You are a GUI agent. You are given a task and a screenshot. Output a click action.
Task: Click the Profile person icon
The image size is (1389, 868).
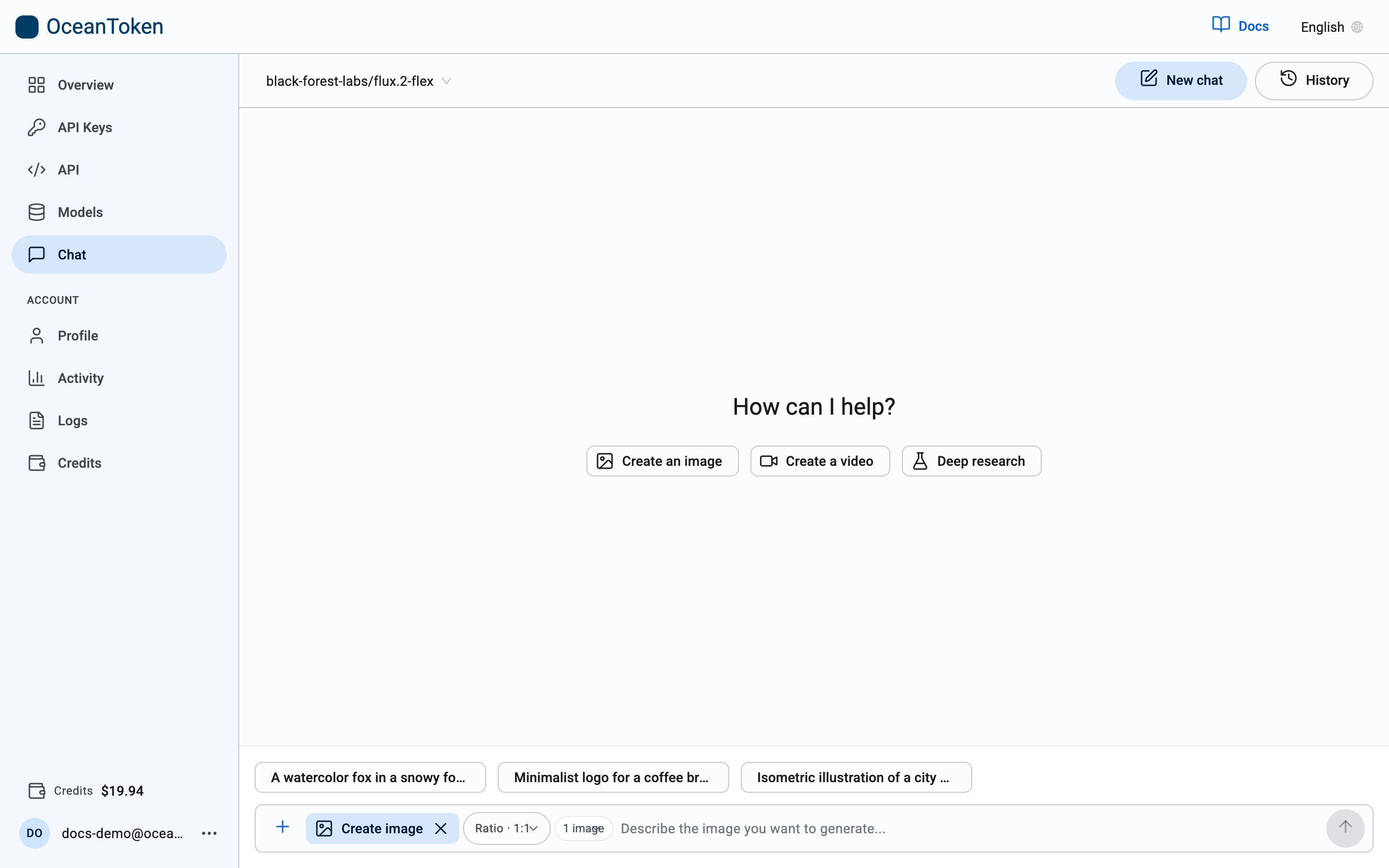pyautogui.click(x=37, y=336)
